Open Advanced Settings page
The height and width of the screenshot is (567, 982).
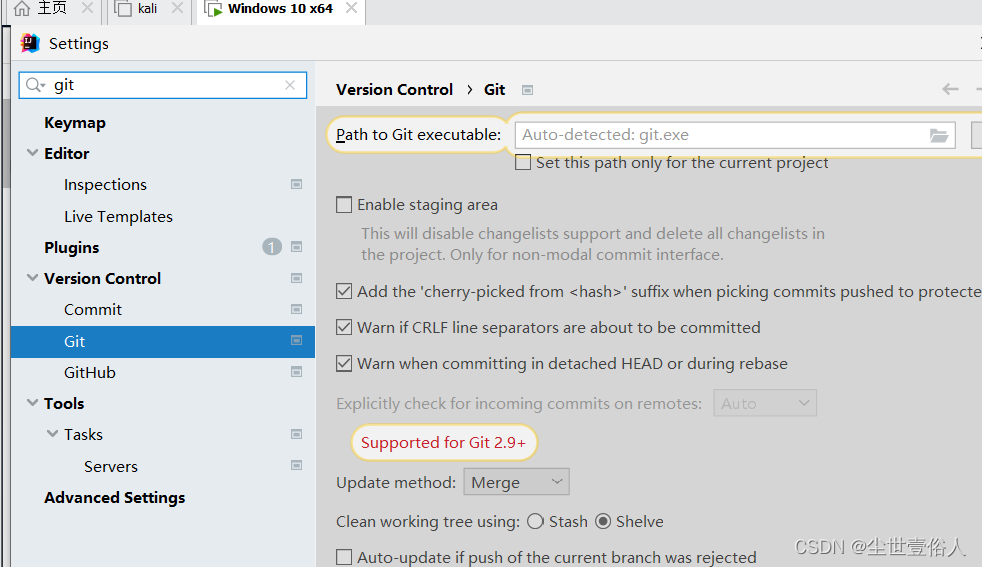click(x=115, y=497)
